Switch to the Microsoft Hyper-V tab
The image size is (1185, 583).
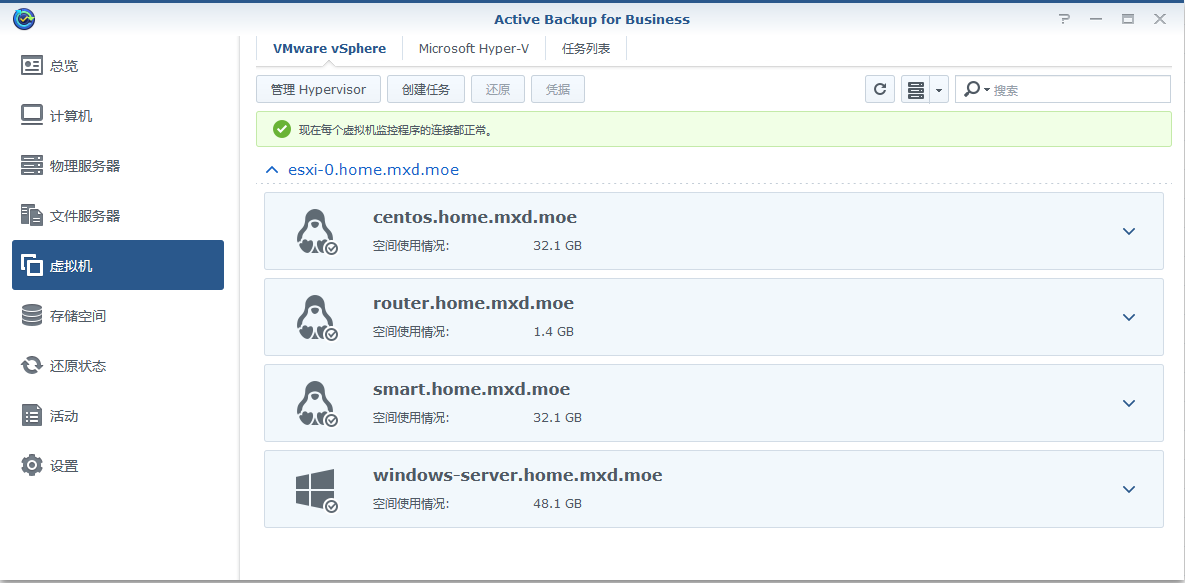474,48
